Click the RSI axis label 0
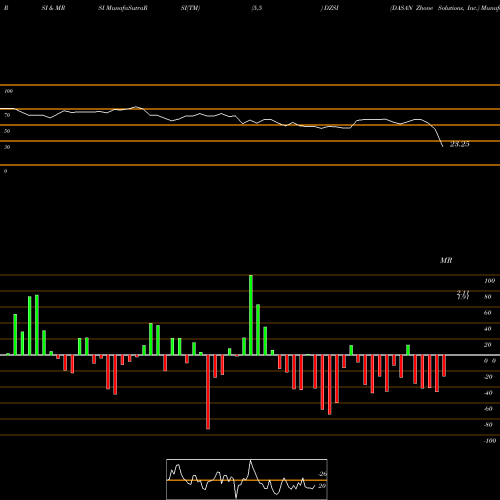Screen dimensions: 500x500 pyautogui.click(x=5, y=171)
